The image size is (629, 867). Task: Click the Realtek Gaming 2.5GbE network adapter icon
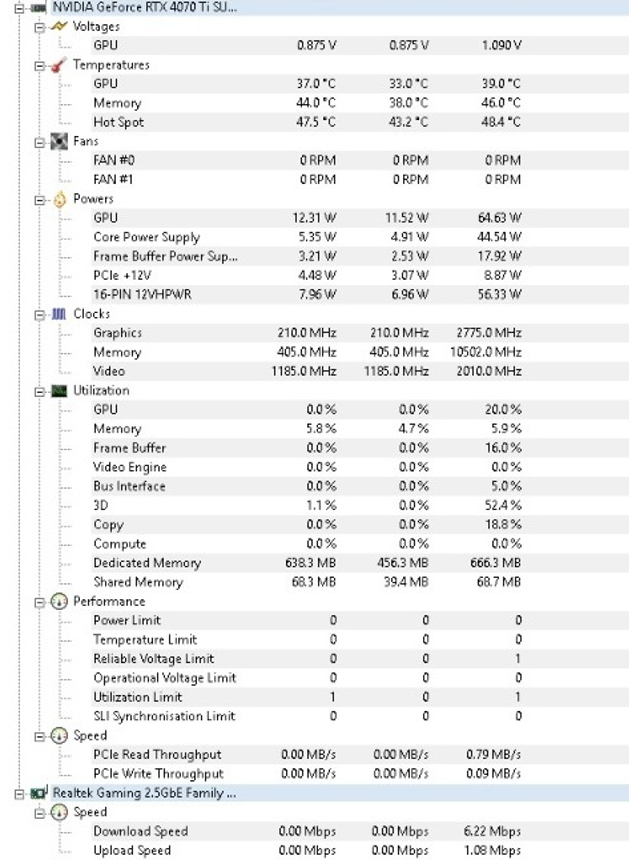(39, 793)
